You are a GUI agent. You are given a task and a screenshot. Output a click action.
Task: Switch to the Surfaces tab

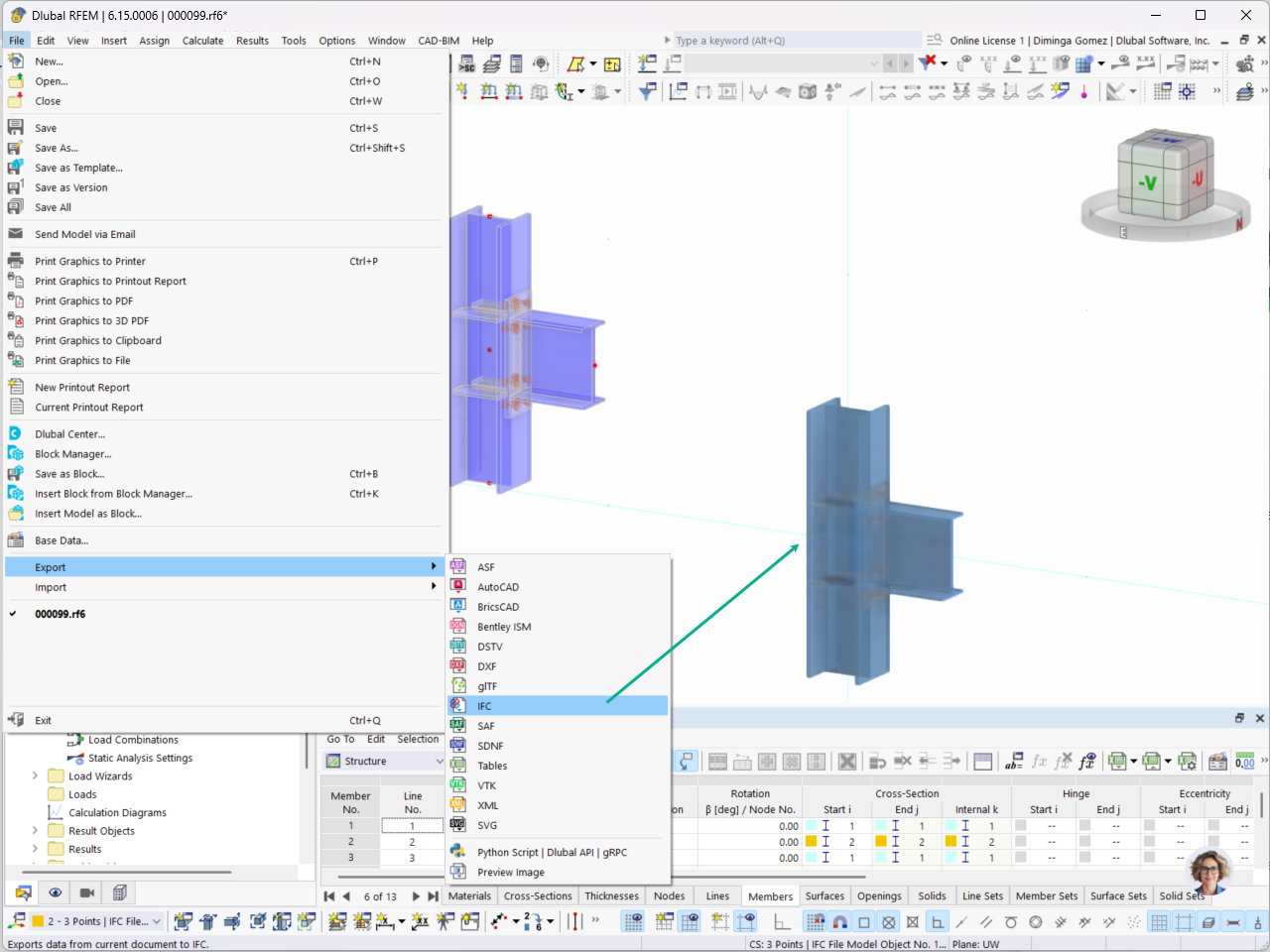coord(825,895)
